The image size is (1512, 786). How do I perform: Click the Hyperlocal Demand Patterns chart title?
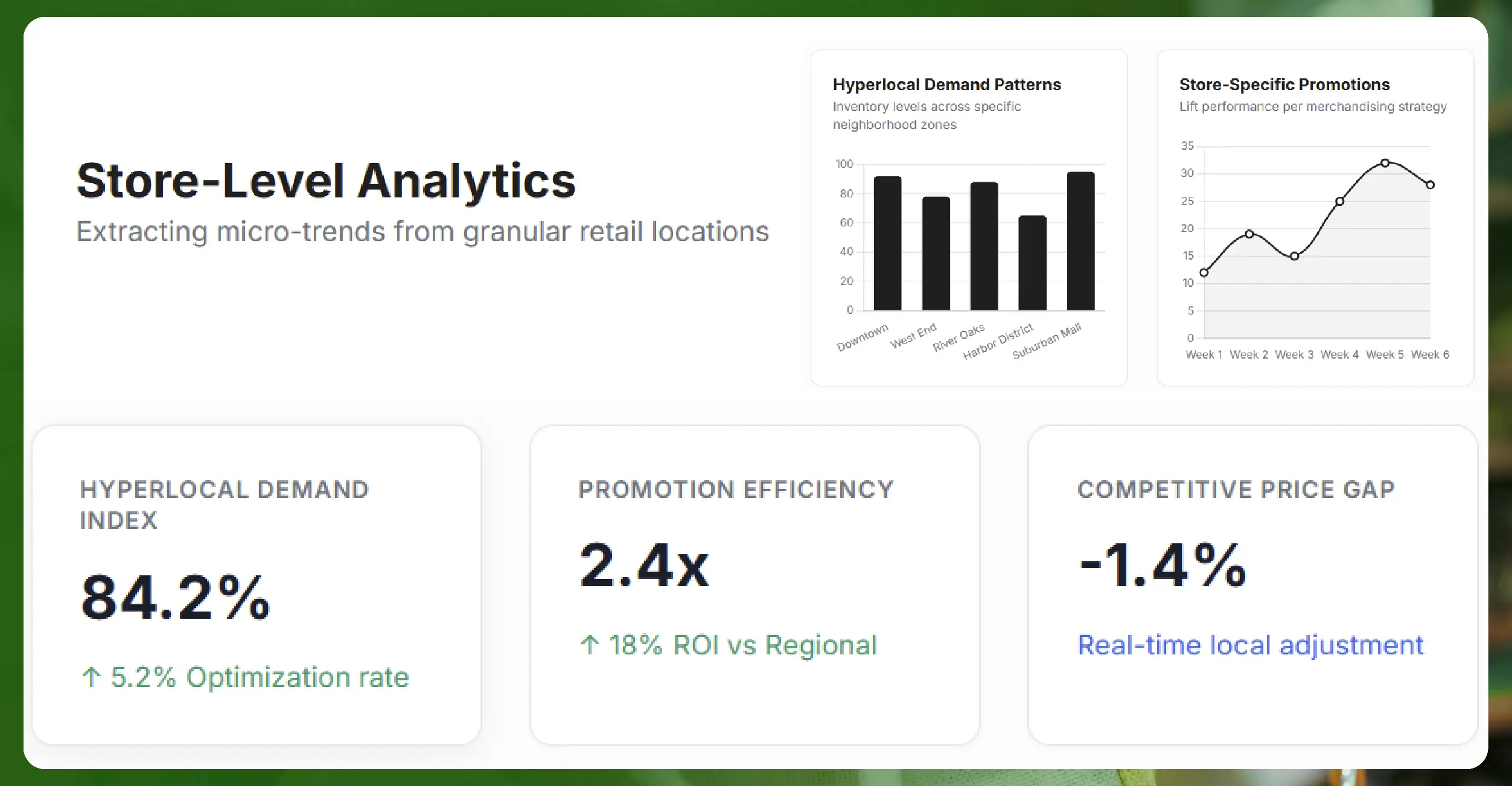click(x=946, y=85)
